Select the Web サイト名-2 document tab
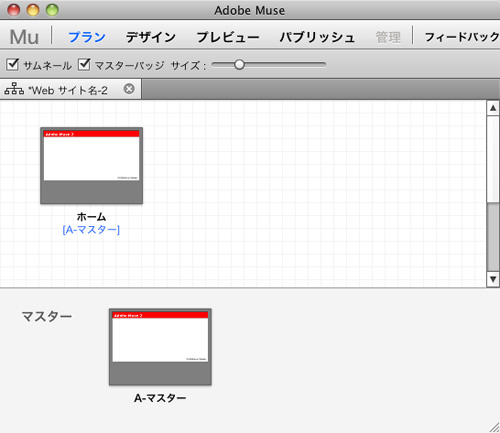The width and height of the screenshot is (500, 433). 71,89
